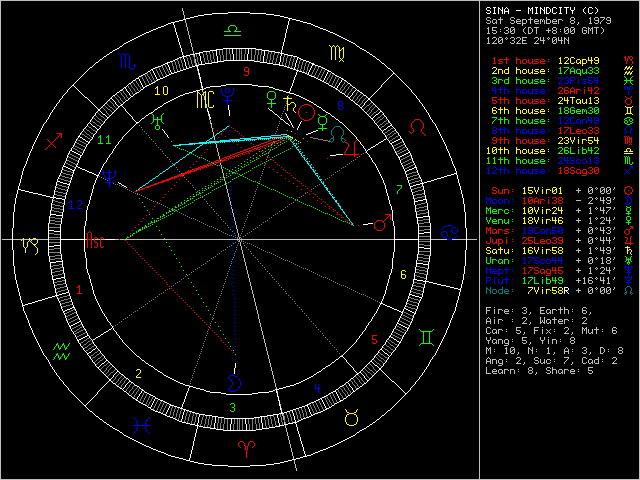Click house number 4 on the wheel
This screenshot has height=480, width=640.
317,389
